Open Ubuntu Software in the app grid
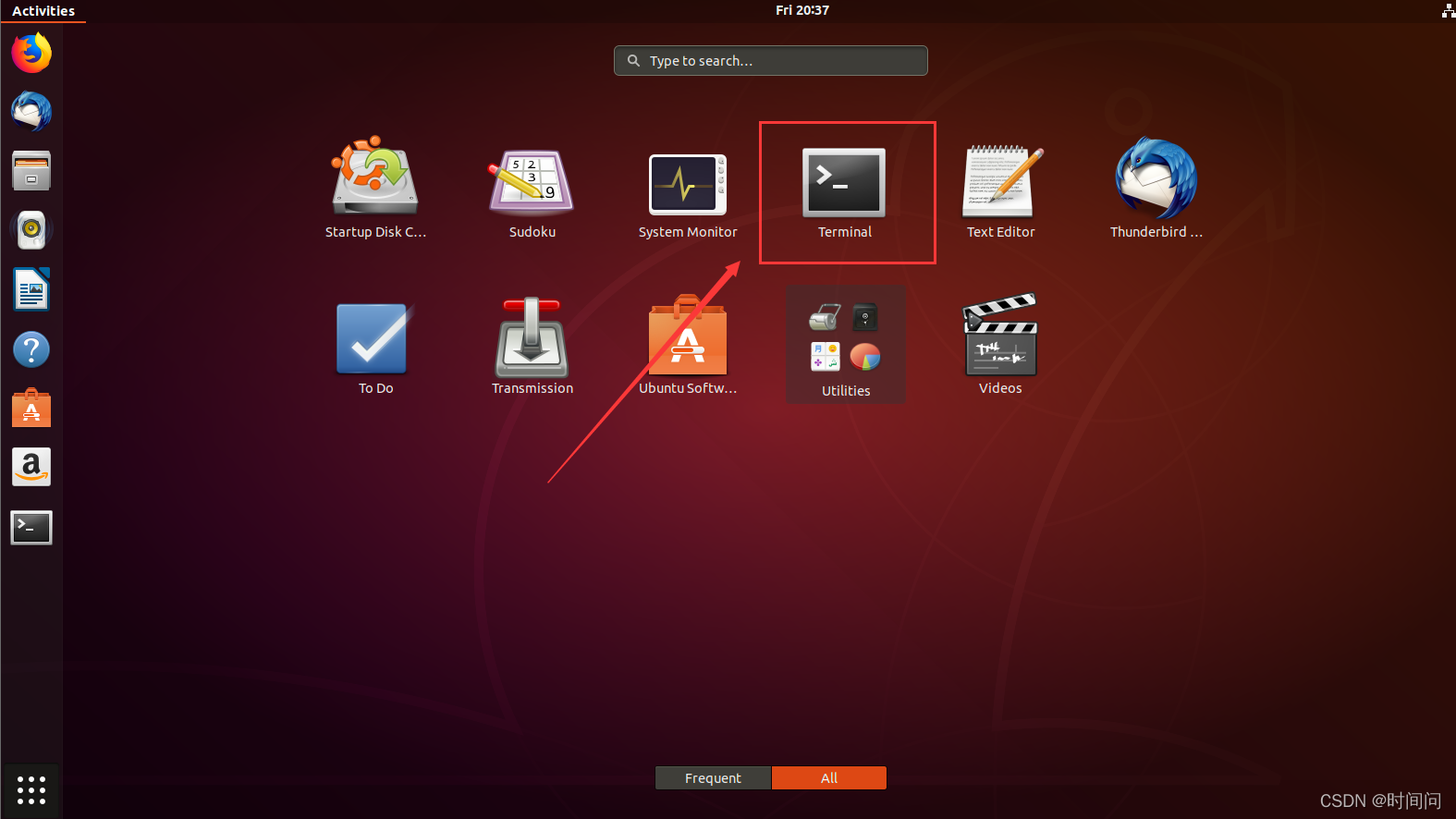Image resolution: width=1456 pixels, height=819 pixels. click(688, 346)
